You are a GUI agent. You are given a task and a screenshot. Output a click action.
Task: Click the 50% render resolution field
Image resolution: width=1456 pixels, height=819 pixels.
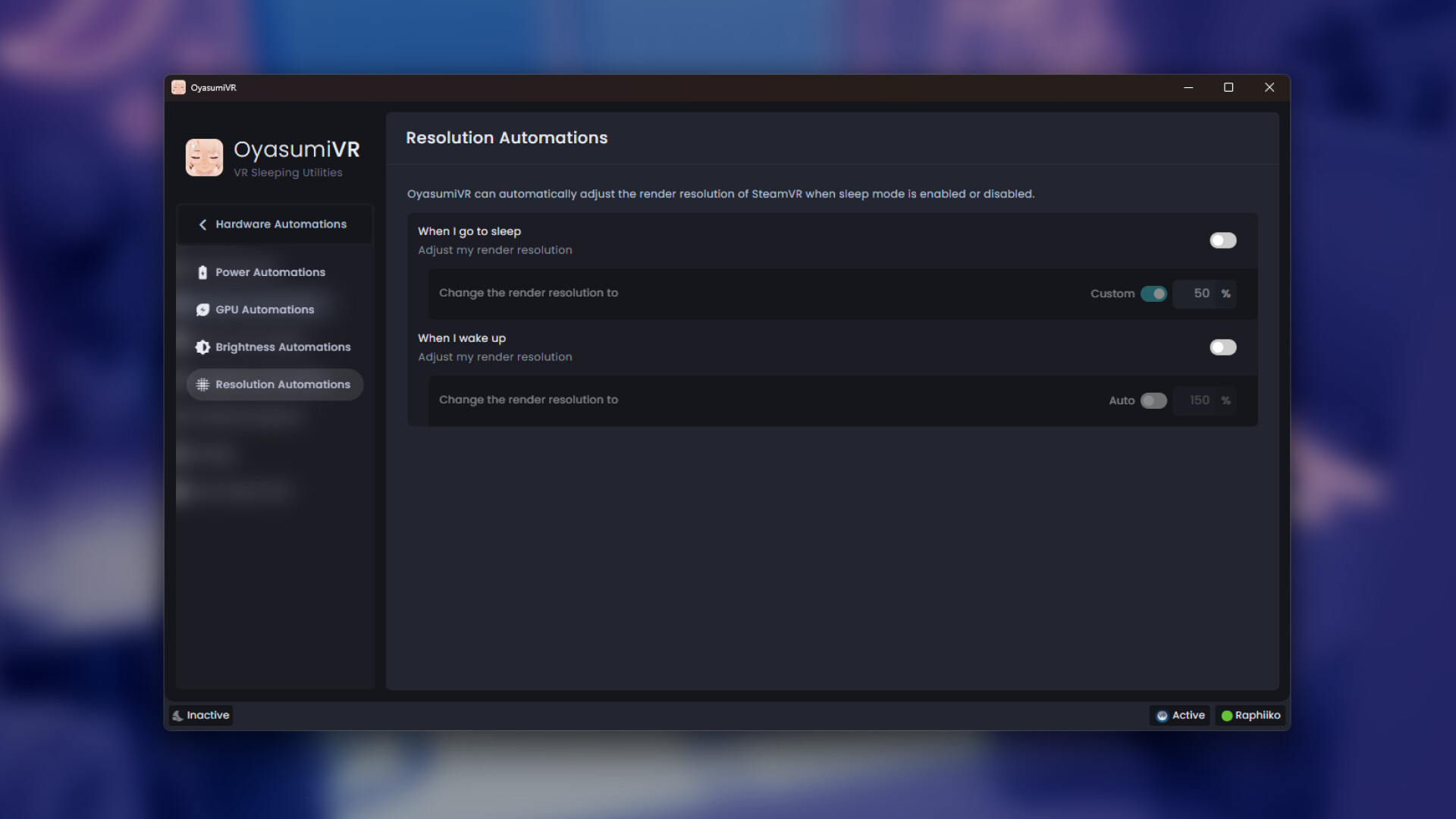click(1203, 293)
